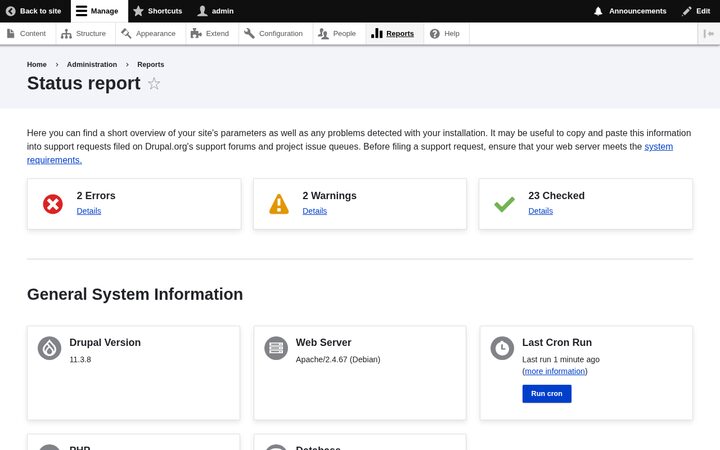Click the red error X icon
This screenshot has height=450, width=720.
[x=53, y=204]
